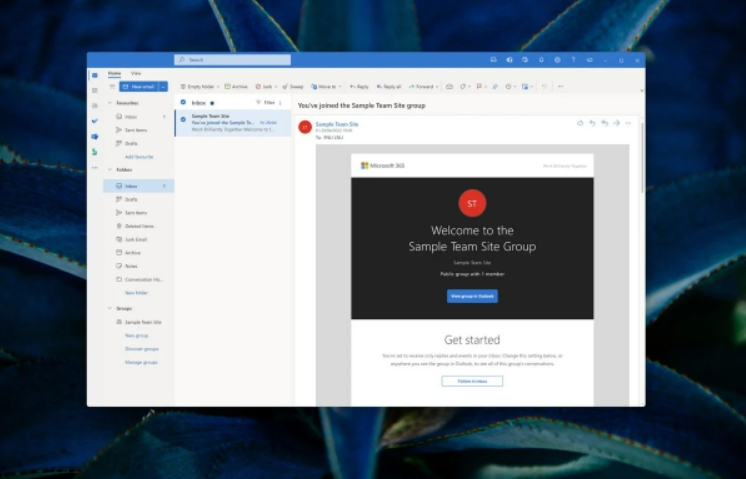Image resolution: width=746 pixels, height=479 pixels.
Task: Open the message header more actions ellipsis
Action: [x=628, y=123]
